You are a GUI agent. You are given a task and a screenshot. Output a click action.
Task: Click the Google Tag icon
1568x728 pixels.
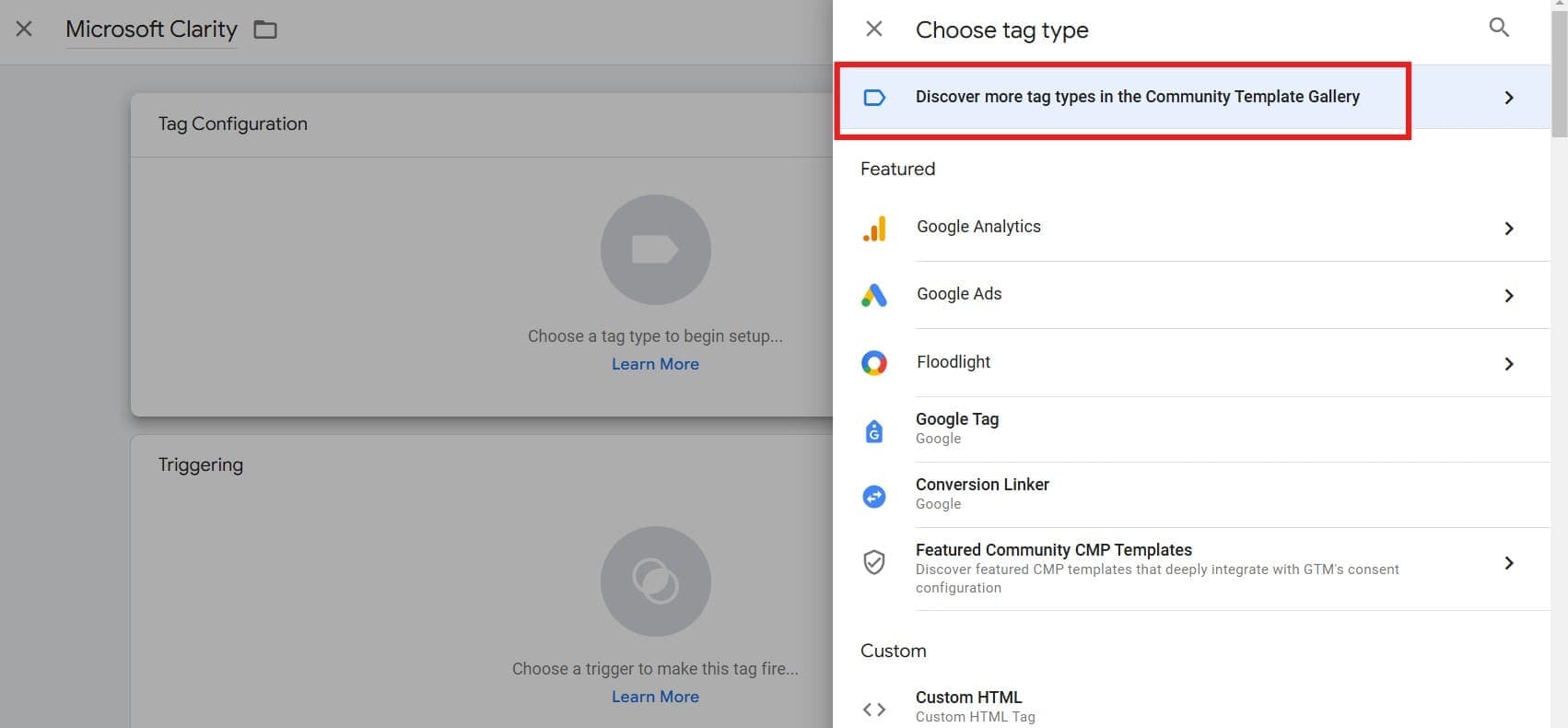pos(874,429)
